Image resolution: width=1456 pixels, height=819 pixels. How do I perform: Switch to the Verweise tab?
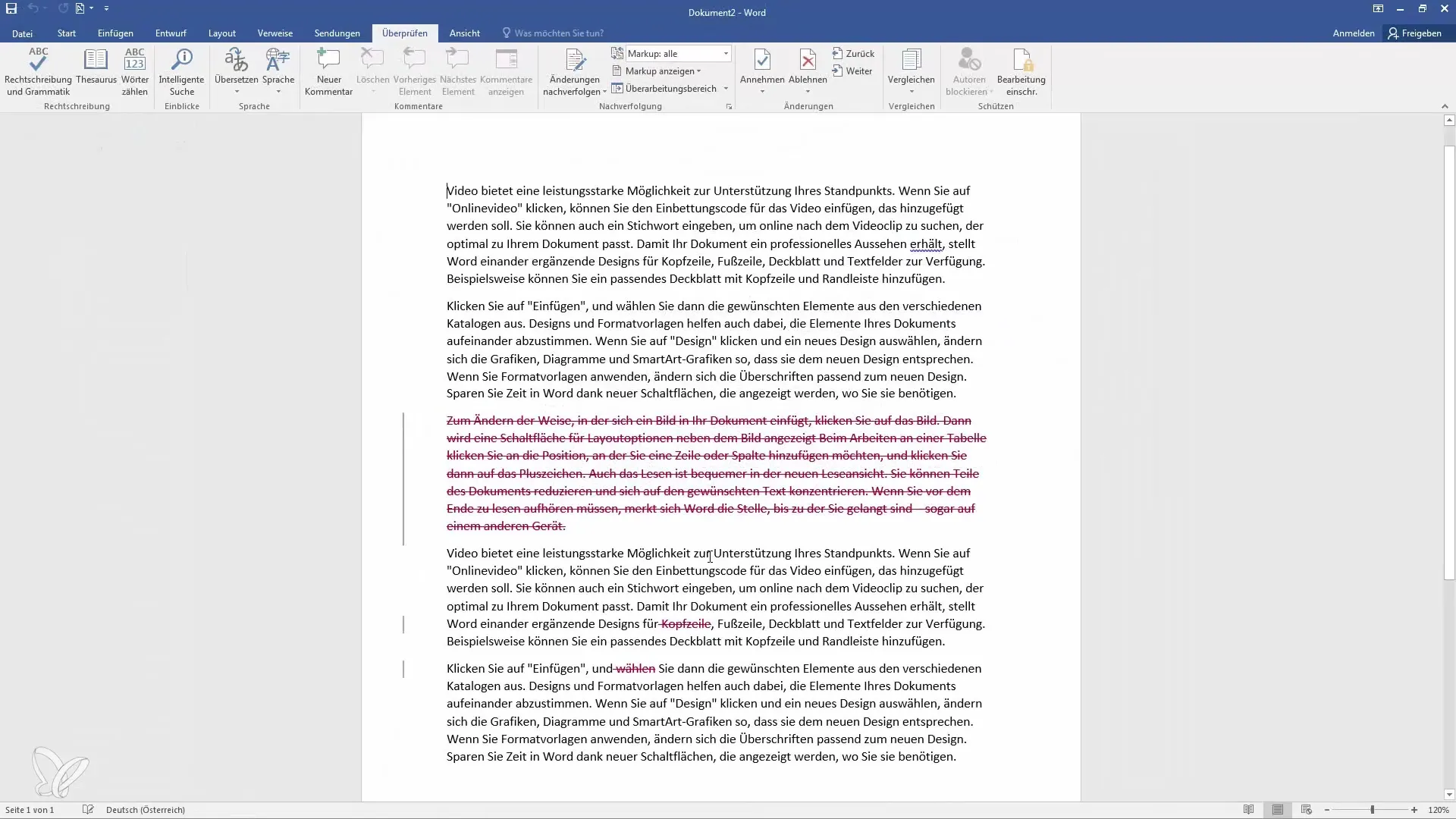[x=275, y=33]
